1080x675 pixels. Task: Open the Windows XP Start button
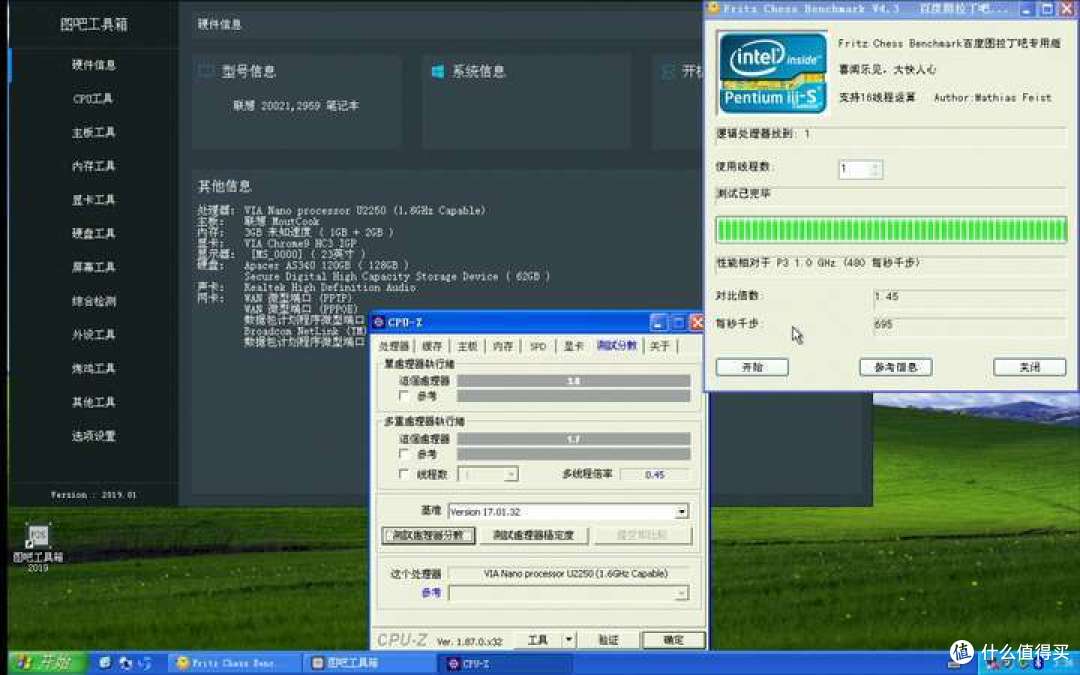(45, 663)
